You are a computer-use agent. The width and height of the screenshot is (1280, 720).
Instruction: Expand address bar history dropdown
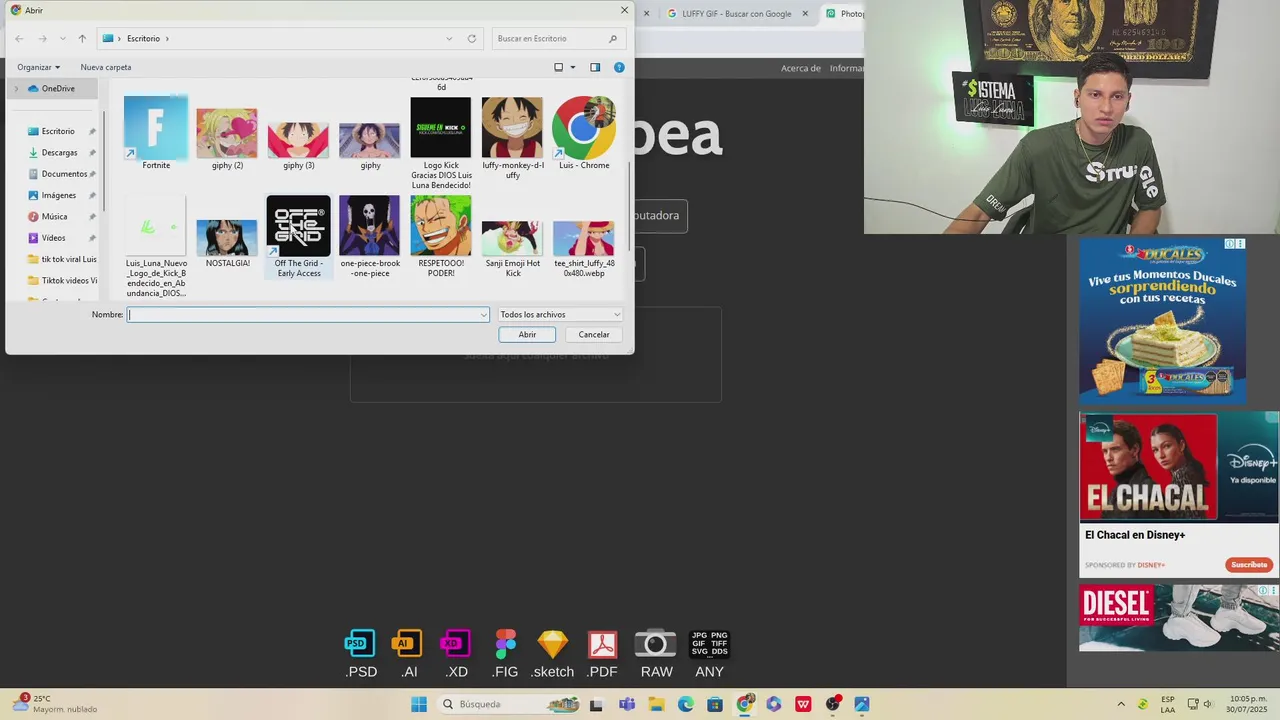449,38
